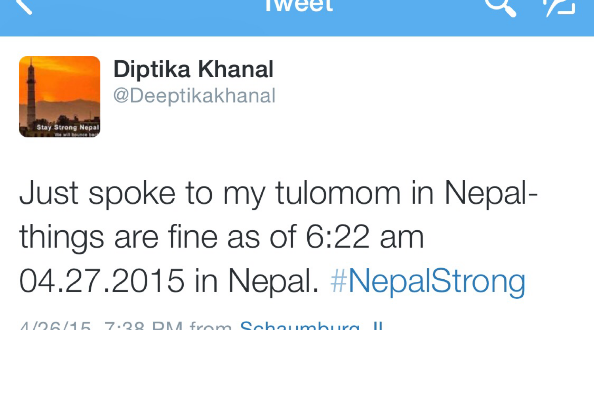Tap the tower in the avatar image
This screenshot has width=594, height=395.
(x=31, y=95)
